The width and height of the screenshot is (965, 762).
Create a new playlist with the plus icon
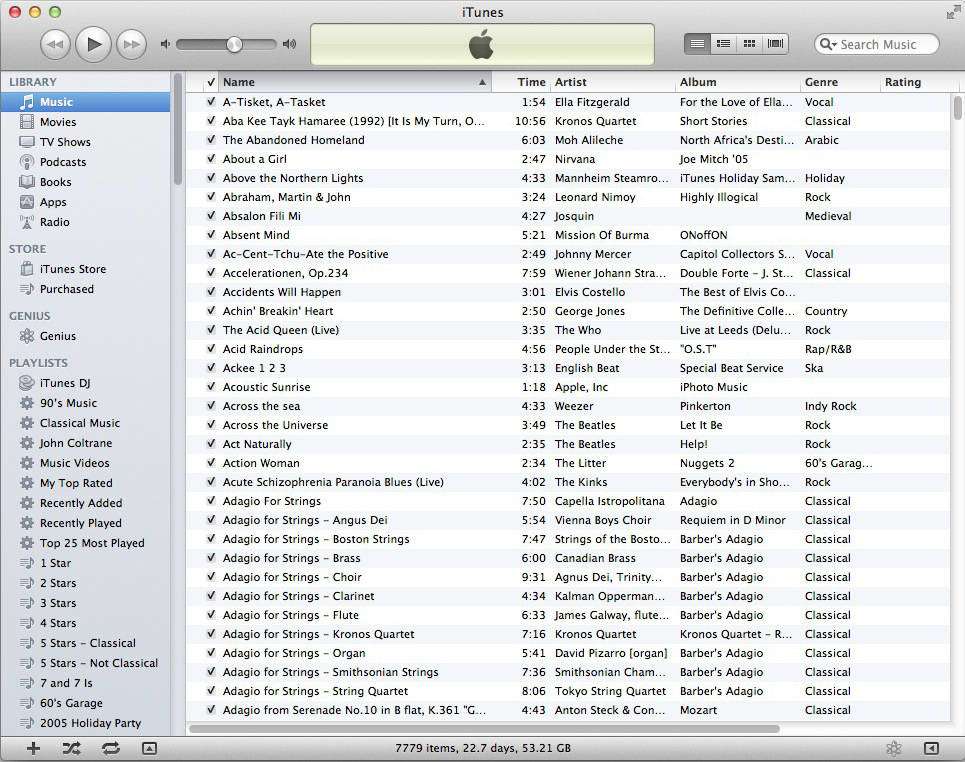point(33,747)
